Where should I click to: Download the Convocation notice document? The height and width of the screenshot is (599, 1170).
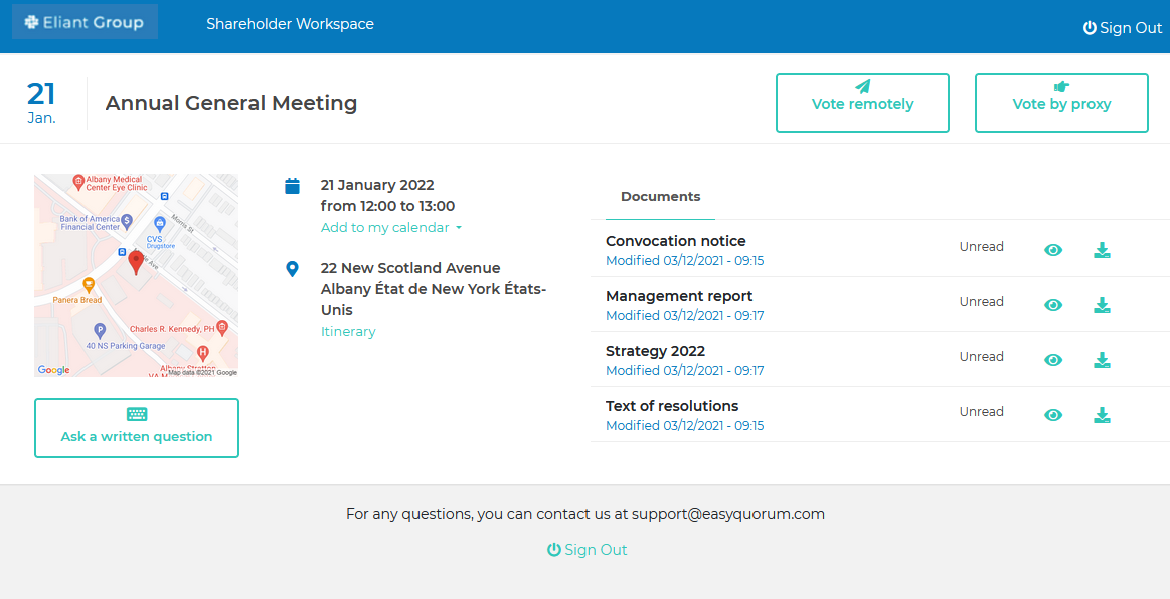pyautogui.click(x=1102, y=250)
